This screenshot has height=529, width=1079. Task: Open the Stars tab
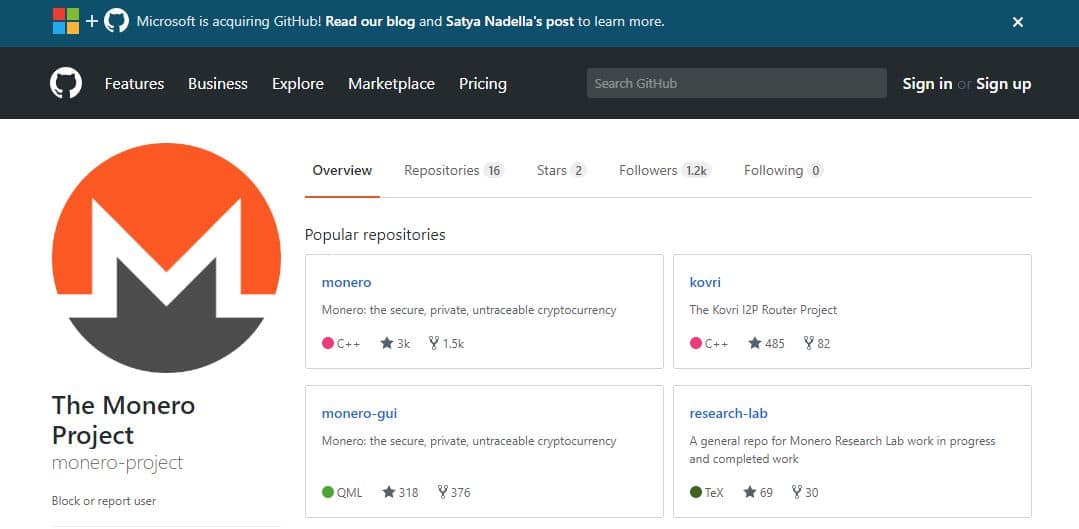[x=560, y=171]
